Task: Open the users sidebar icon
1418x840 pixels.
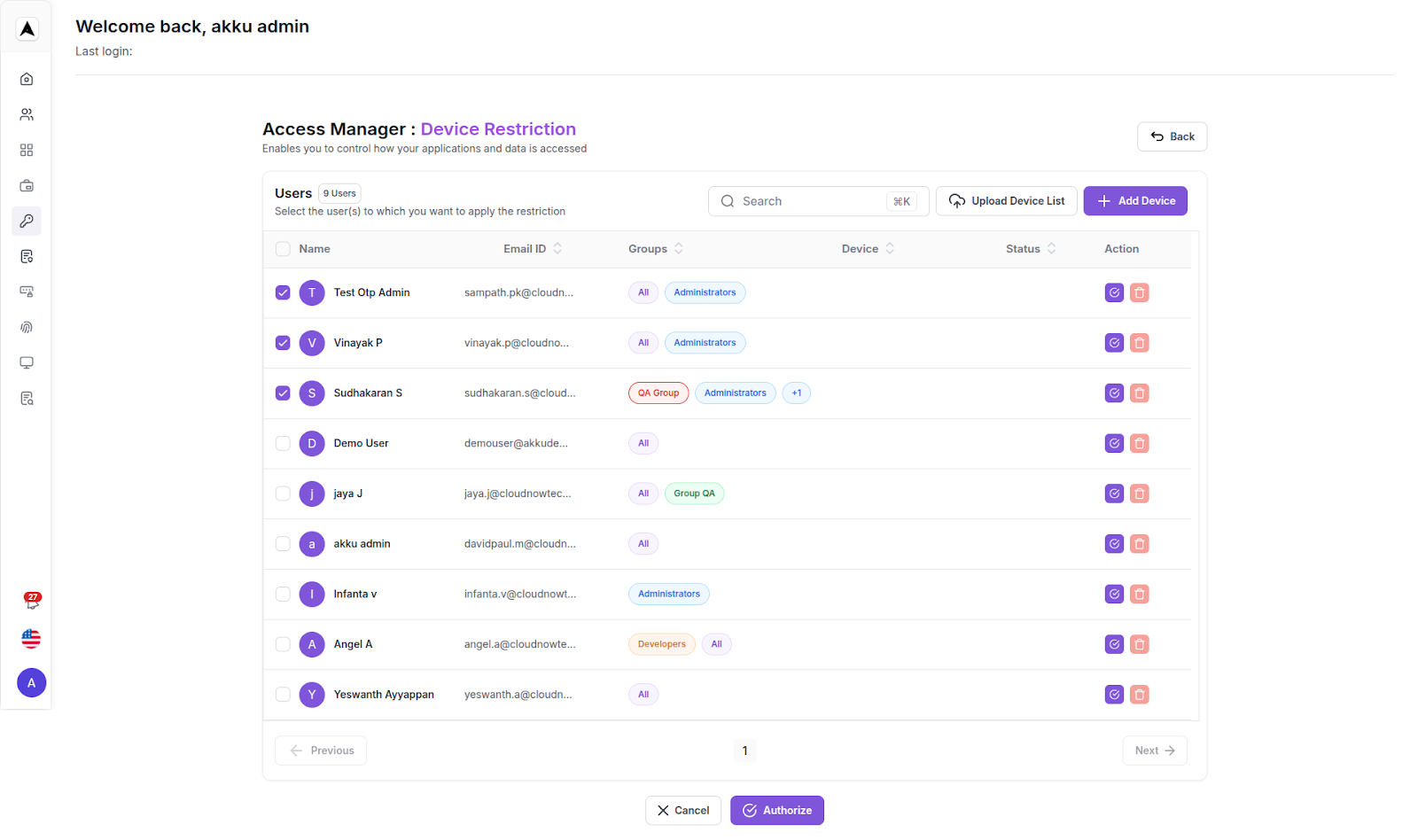Action: pyautogui.click(x=27, y=114)
